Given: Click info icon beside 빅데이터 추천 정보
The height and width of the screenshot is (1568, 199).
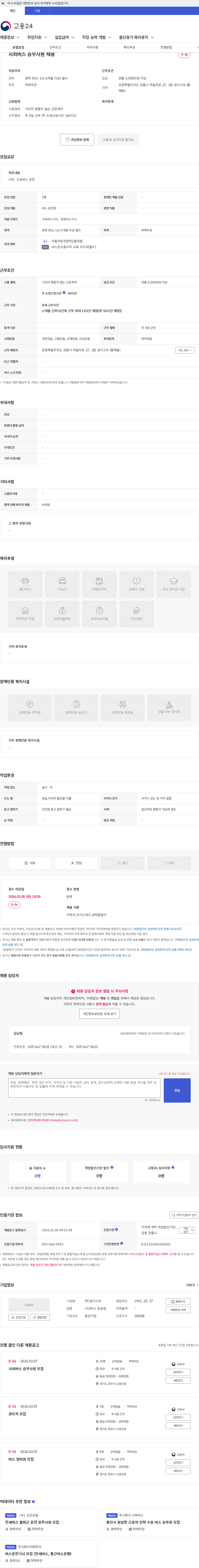Looking at the screenshot, I should (x=33, y=1502).
